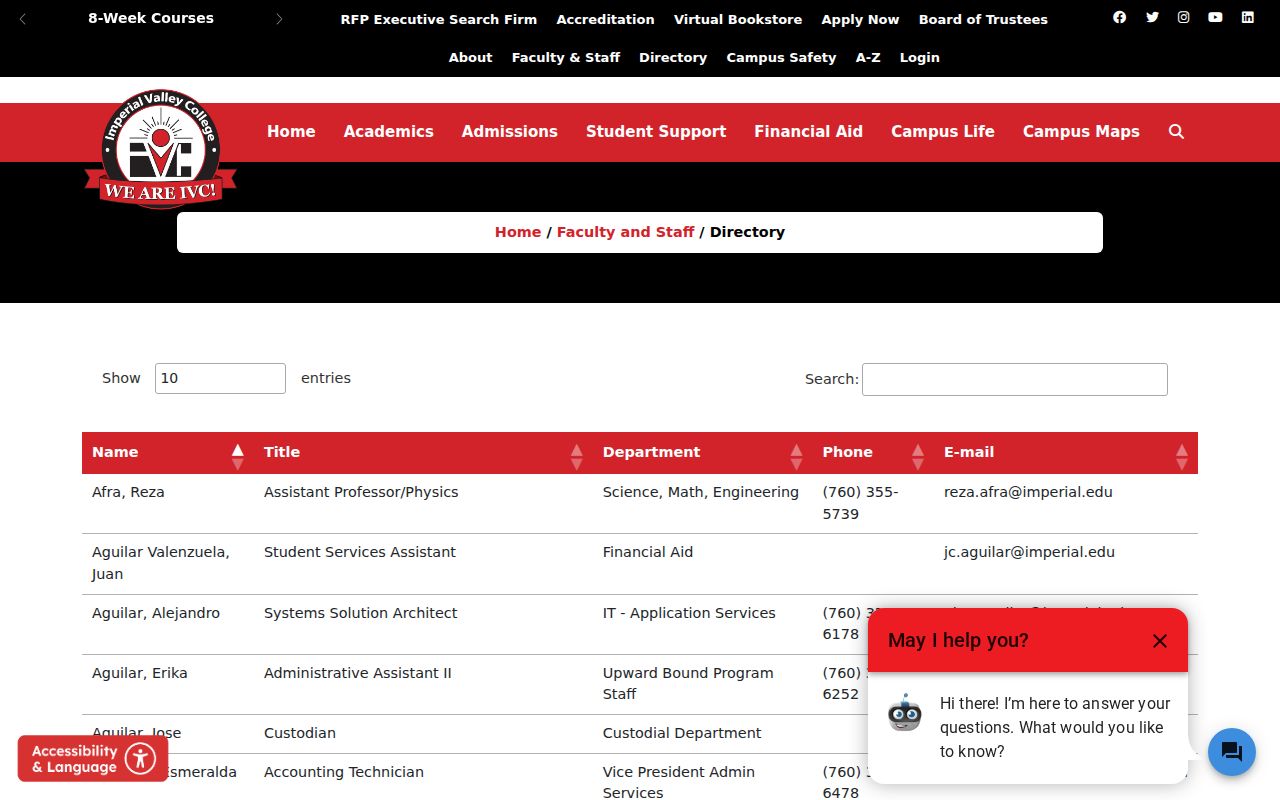
Task: Click the Apply Now link
Action: (x=860, y=19)
